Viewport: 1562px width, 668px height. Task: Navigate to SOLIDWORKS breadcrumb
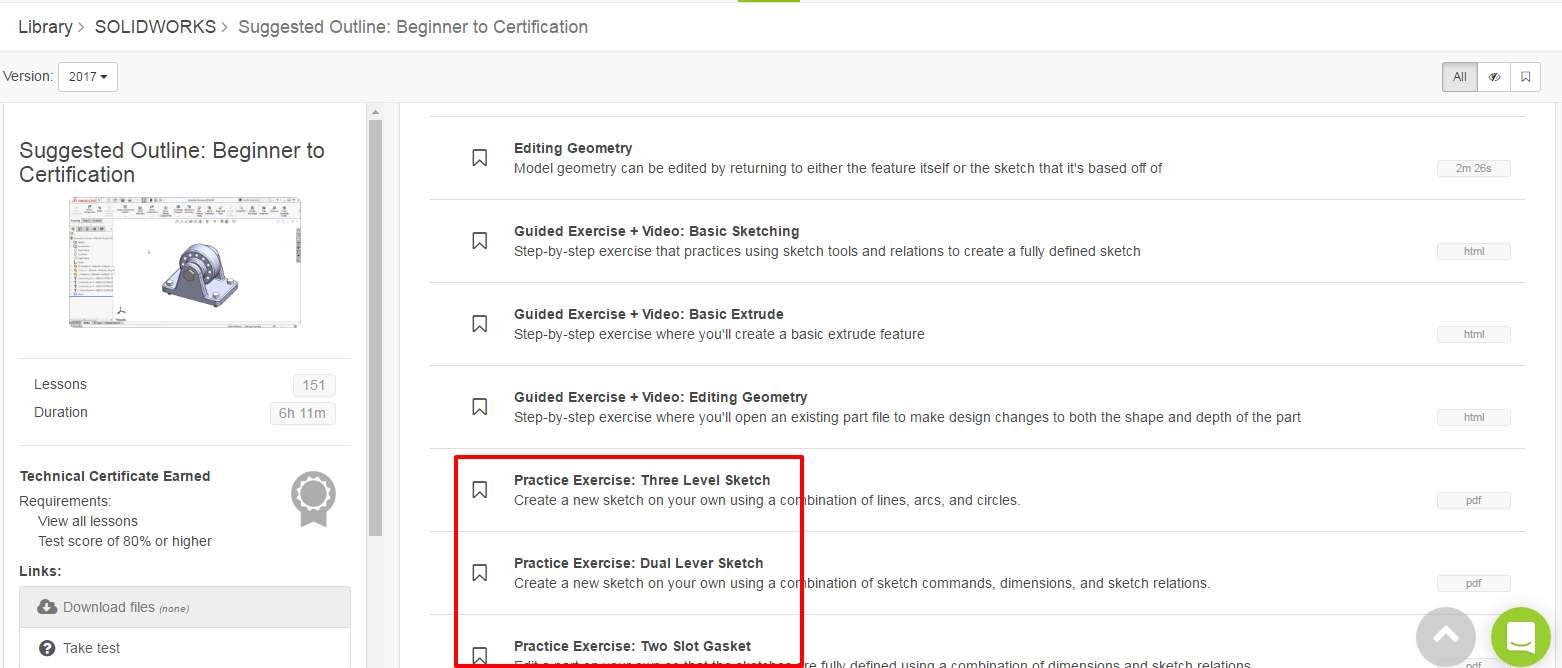click(155, 27)
